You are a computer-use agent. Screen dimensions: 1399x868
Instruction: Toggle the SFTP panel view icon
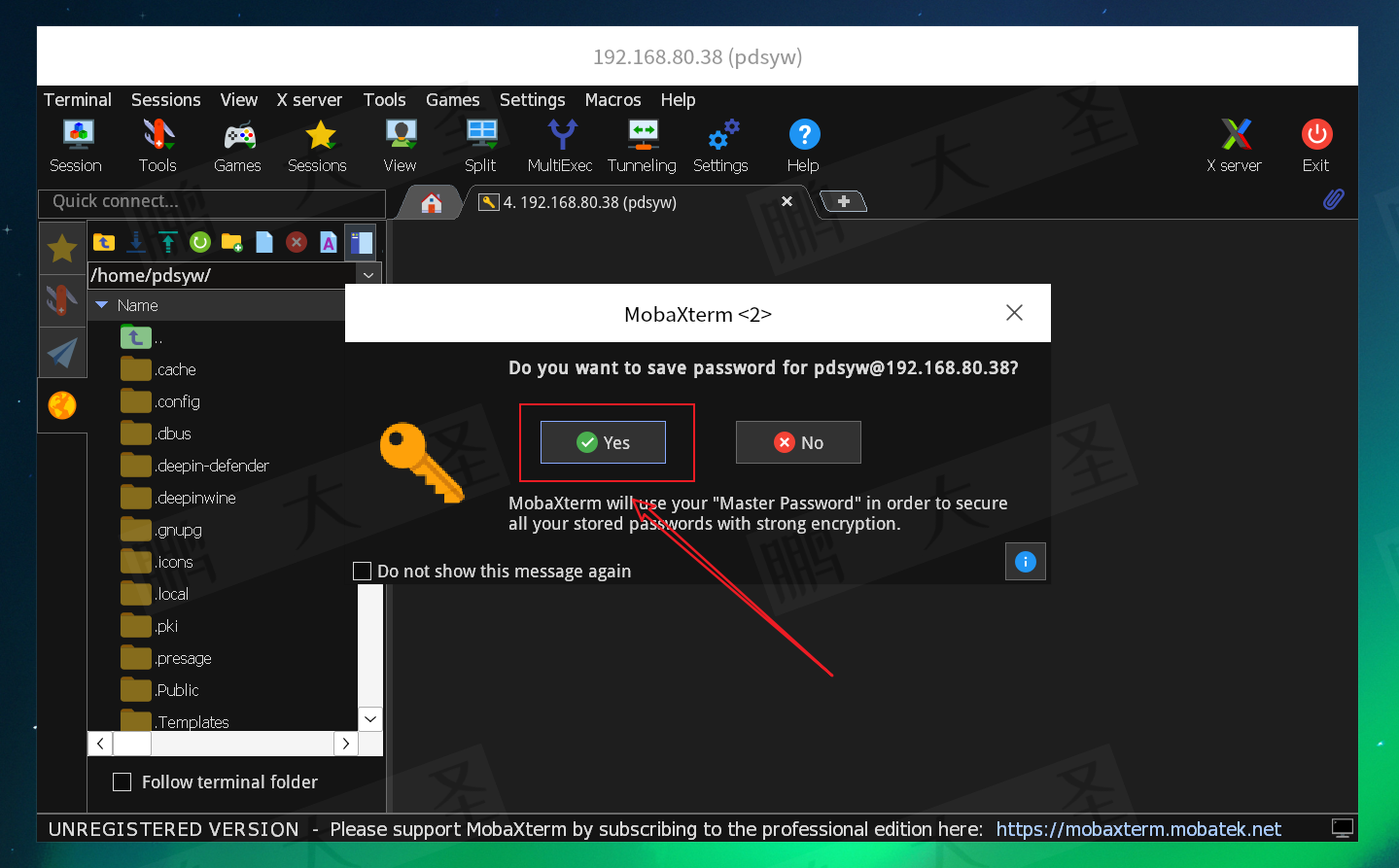click(362, 242)
